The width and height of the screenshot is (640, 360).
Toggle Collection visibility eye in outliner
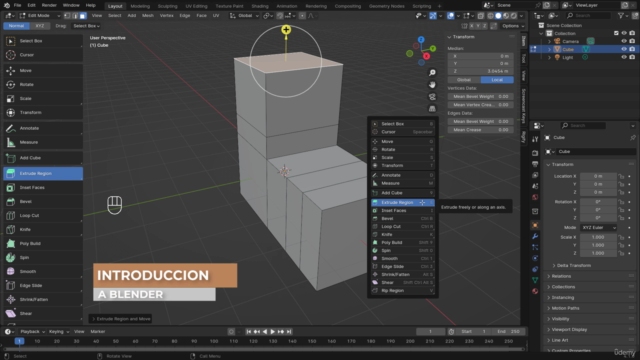[624, 33]
